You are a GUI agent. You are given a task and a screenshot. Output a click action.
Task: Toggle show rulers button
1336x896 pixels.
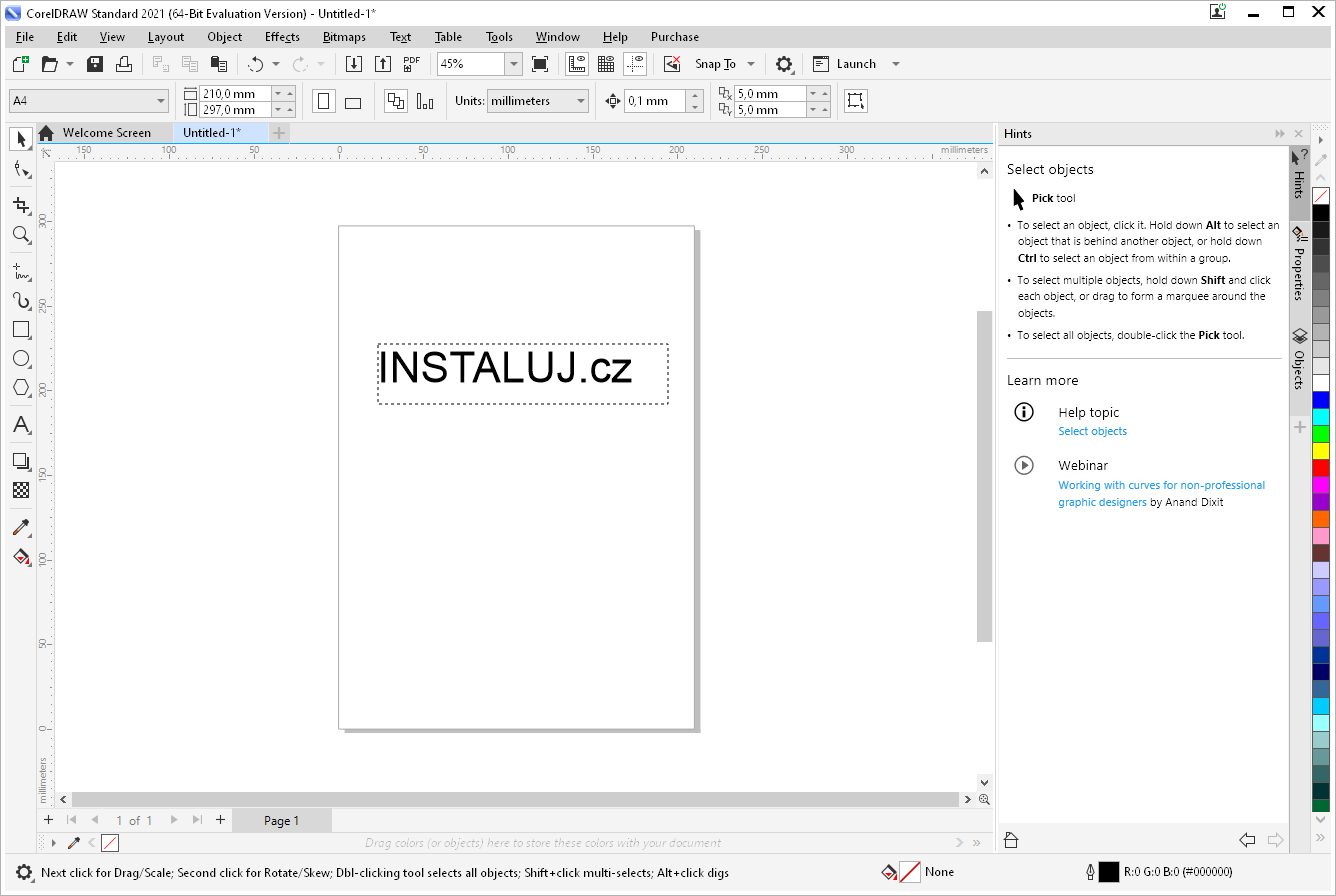pyautogui.click(x=577, y=64)
